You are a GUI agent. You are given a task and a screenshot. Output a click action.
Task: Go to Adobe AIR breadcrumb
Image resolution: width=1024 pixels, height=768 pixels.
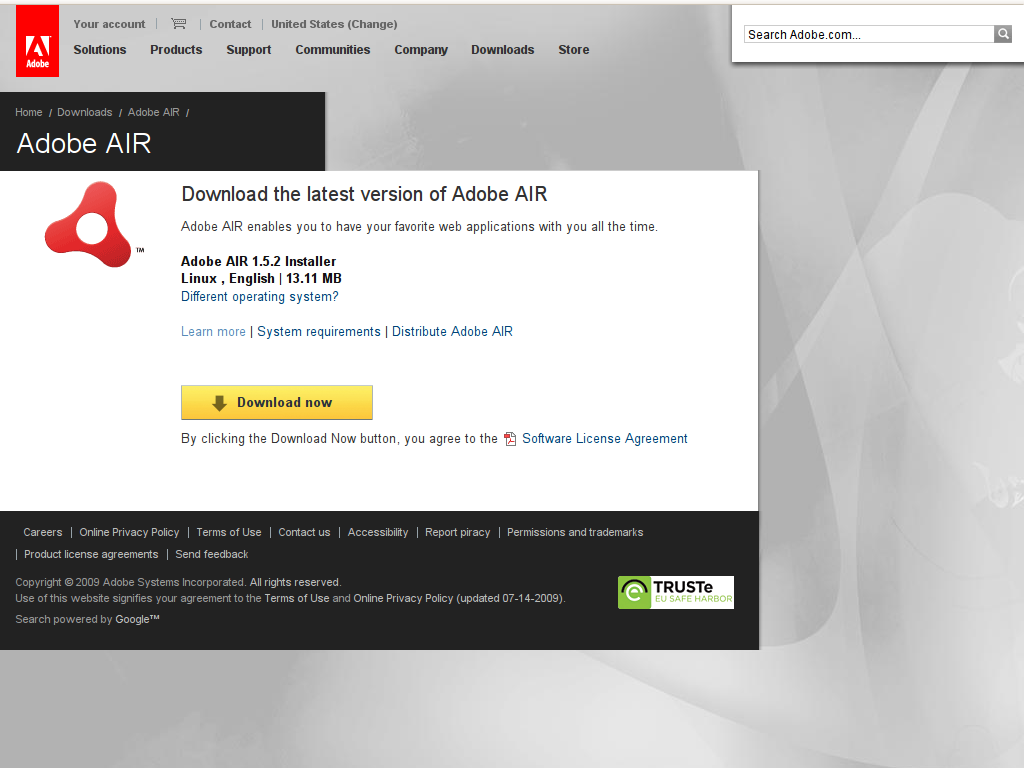pos(153,112)
